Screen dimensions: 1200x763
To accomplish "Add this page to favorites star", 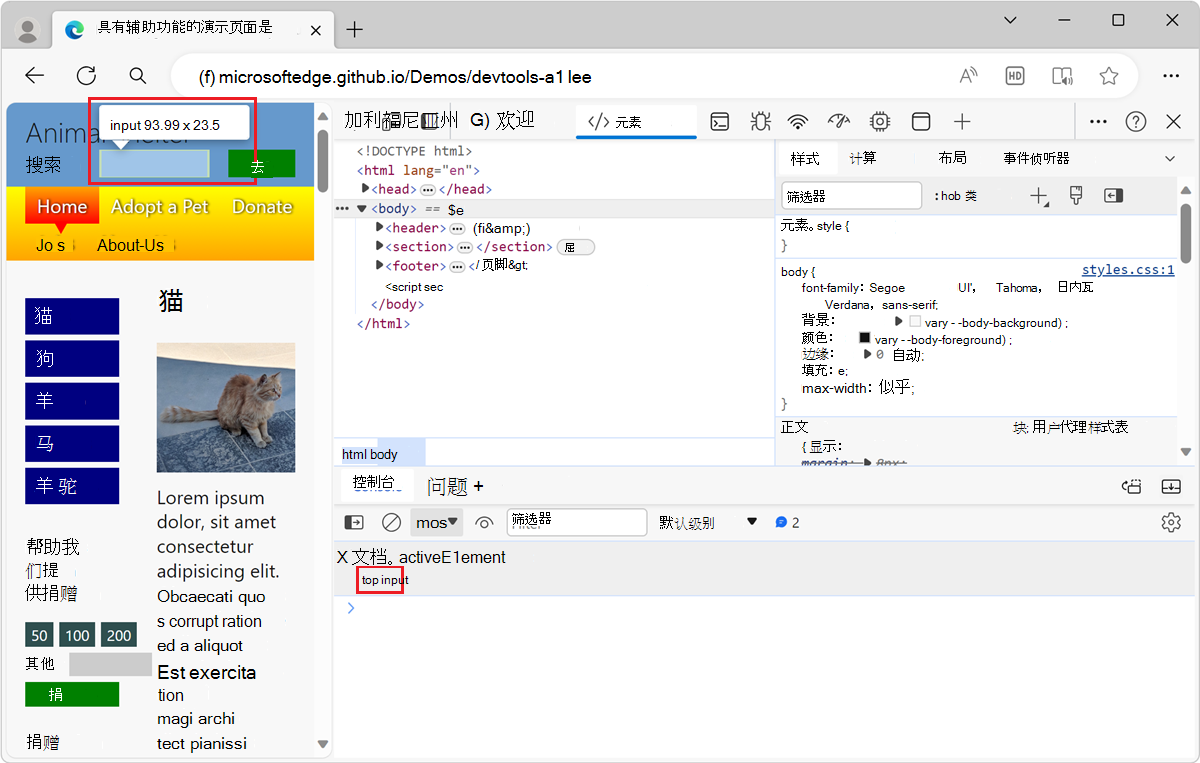I will pyautogui.click(x=1108, y=76).
